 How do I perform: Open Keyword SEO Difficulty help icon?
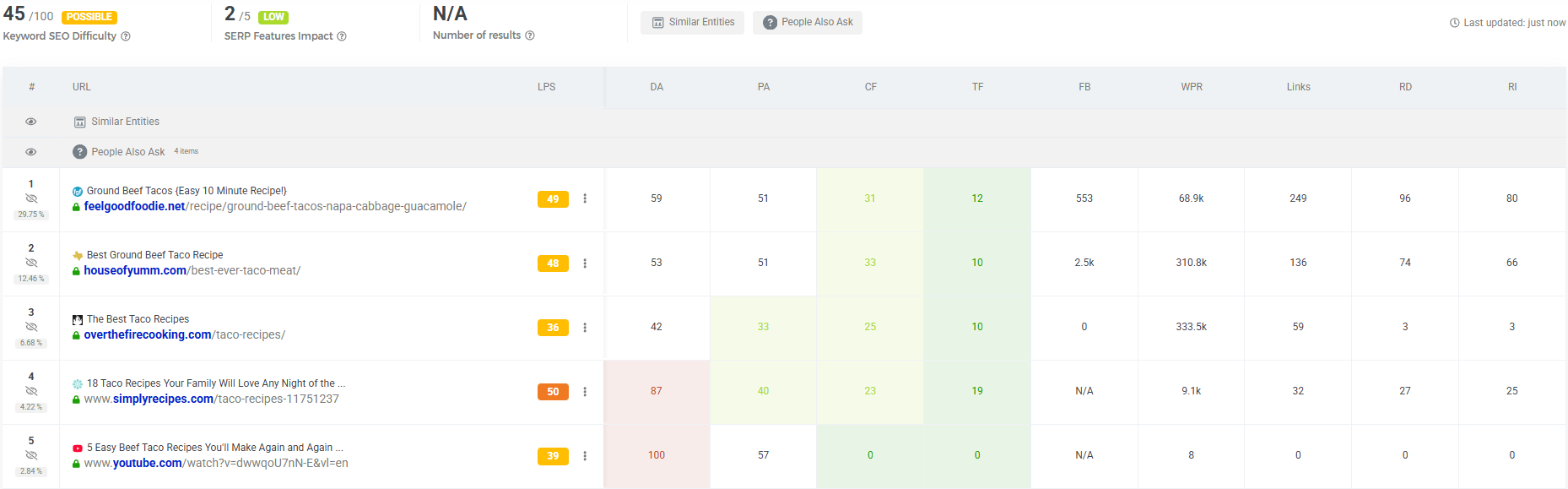(126, 36)
